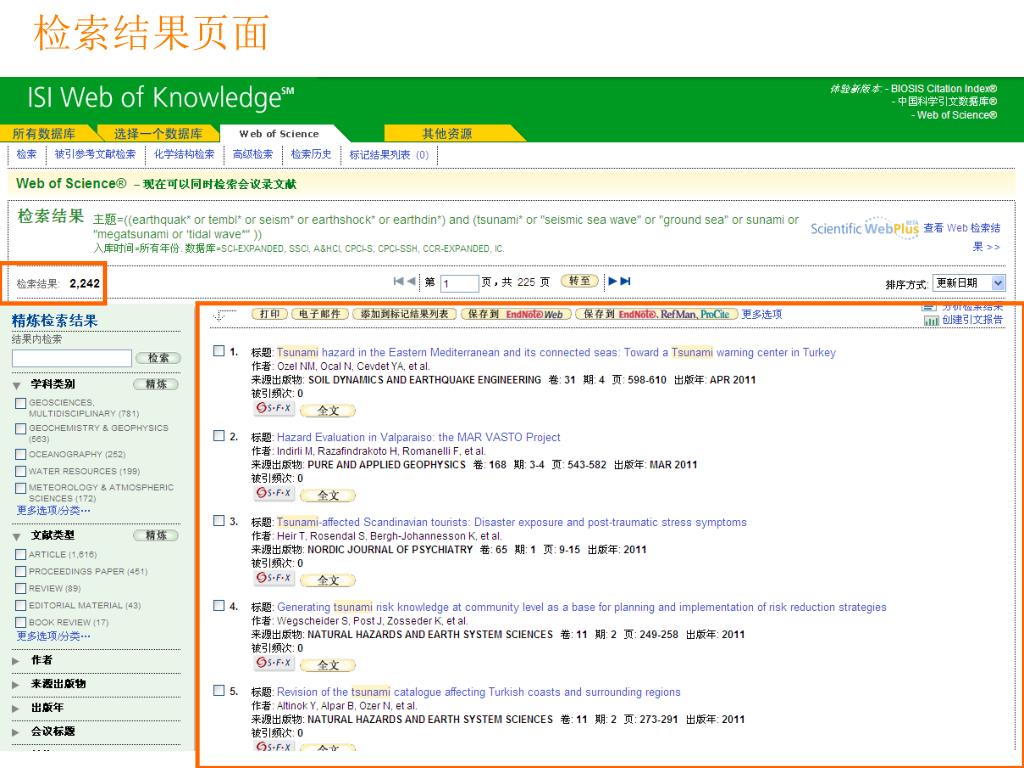The image size is (1024, 768).
Task: Open 被引参考文献检索
Action: 95,154
